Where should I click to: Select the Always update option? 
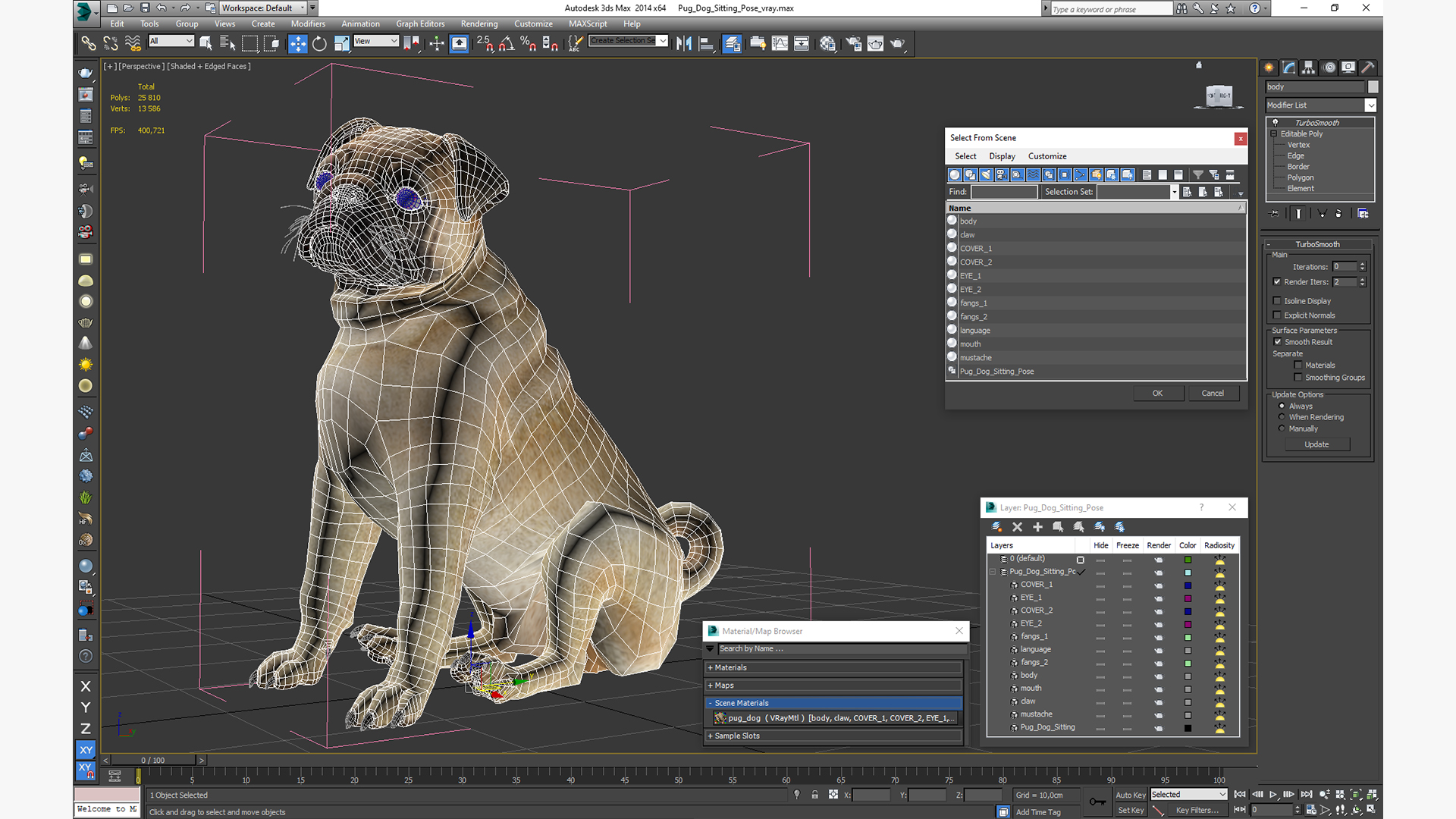[x=1282, y=406]
